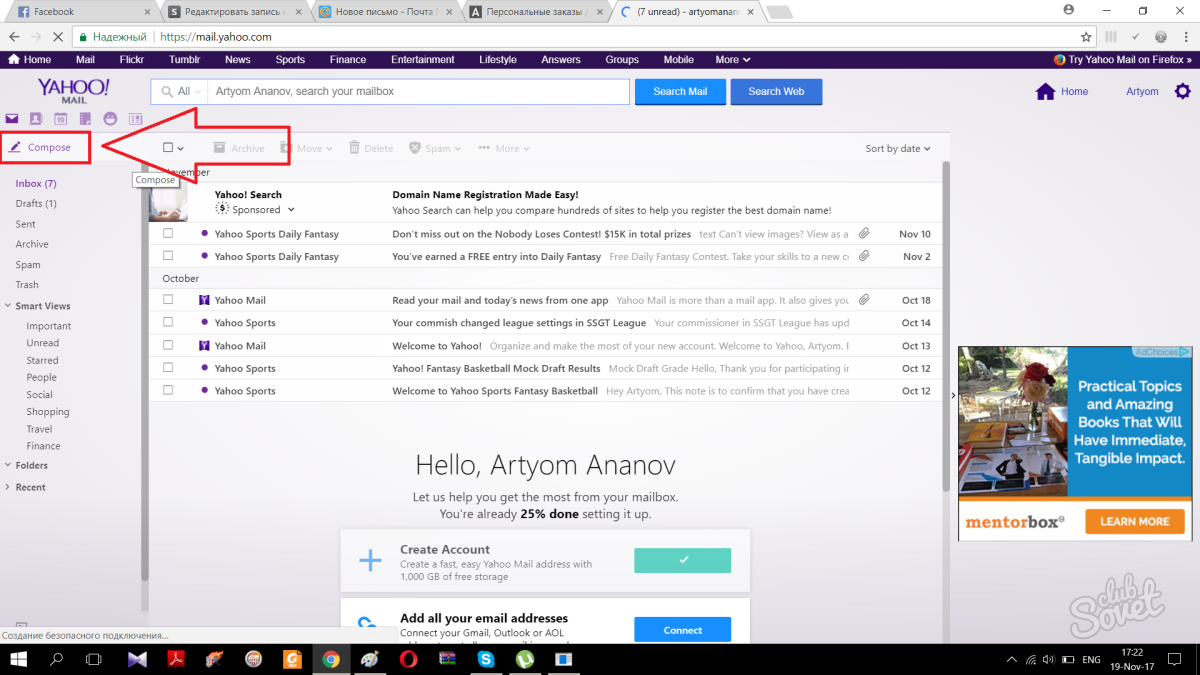Open Sports in the Yahoo navigation bar
1200x675 pixels.
[x=290, y=60]
